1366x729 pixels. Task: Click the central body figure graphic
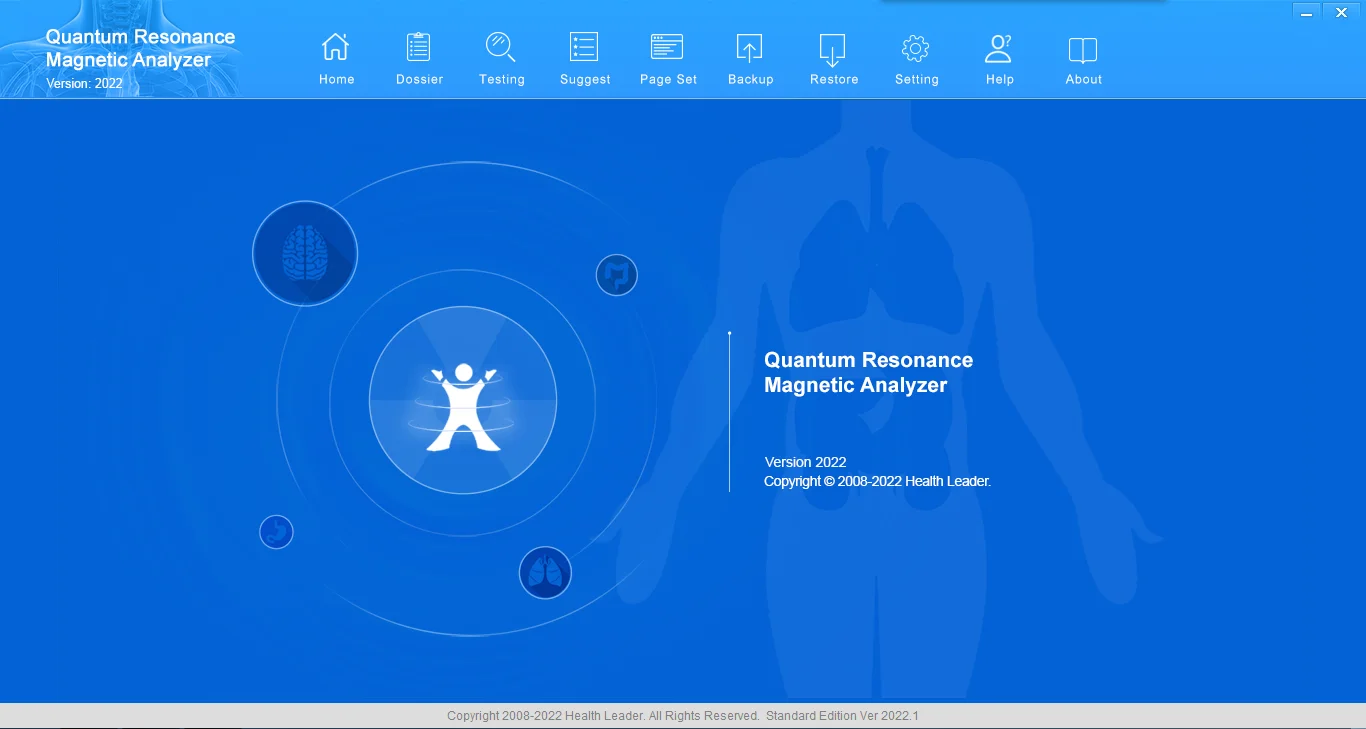click(463, 400)
